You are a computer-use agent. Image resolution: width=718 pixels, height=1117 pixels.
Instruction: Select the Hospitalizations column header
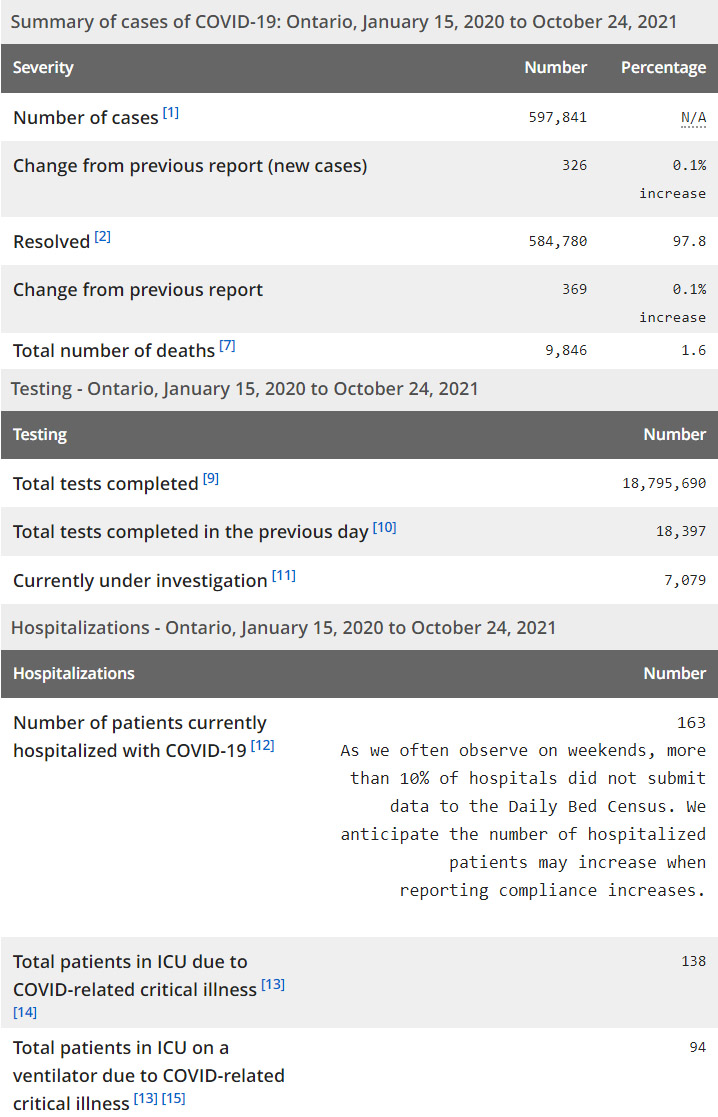point(74,674)
